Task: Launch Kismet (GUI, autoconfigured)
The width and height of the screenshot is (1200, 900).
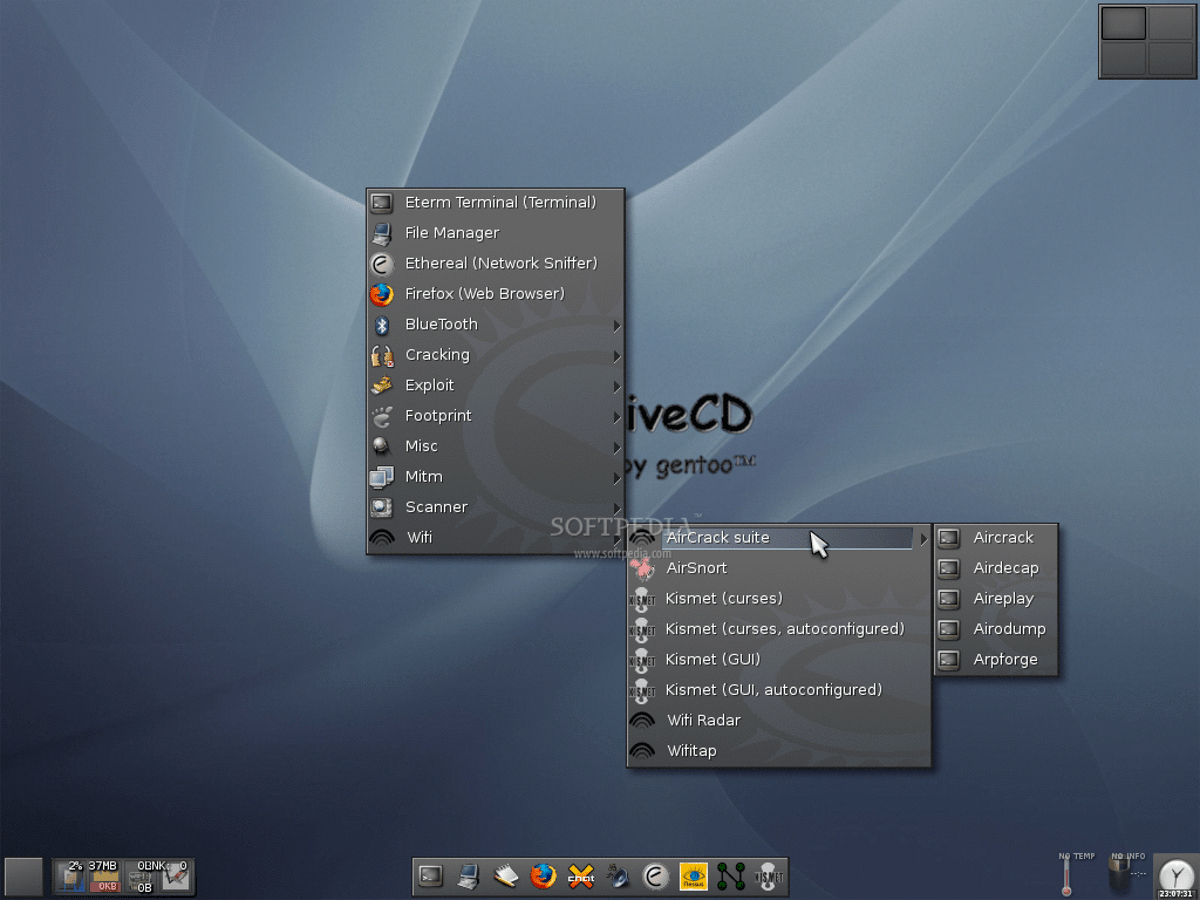Action: pyautogui.click(x=773, y=690)
